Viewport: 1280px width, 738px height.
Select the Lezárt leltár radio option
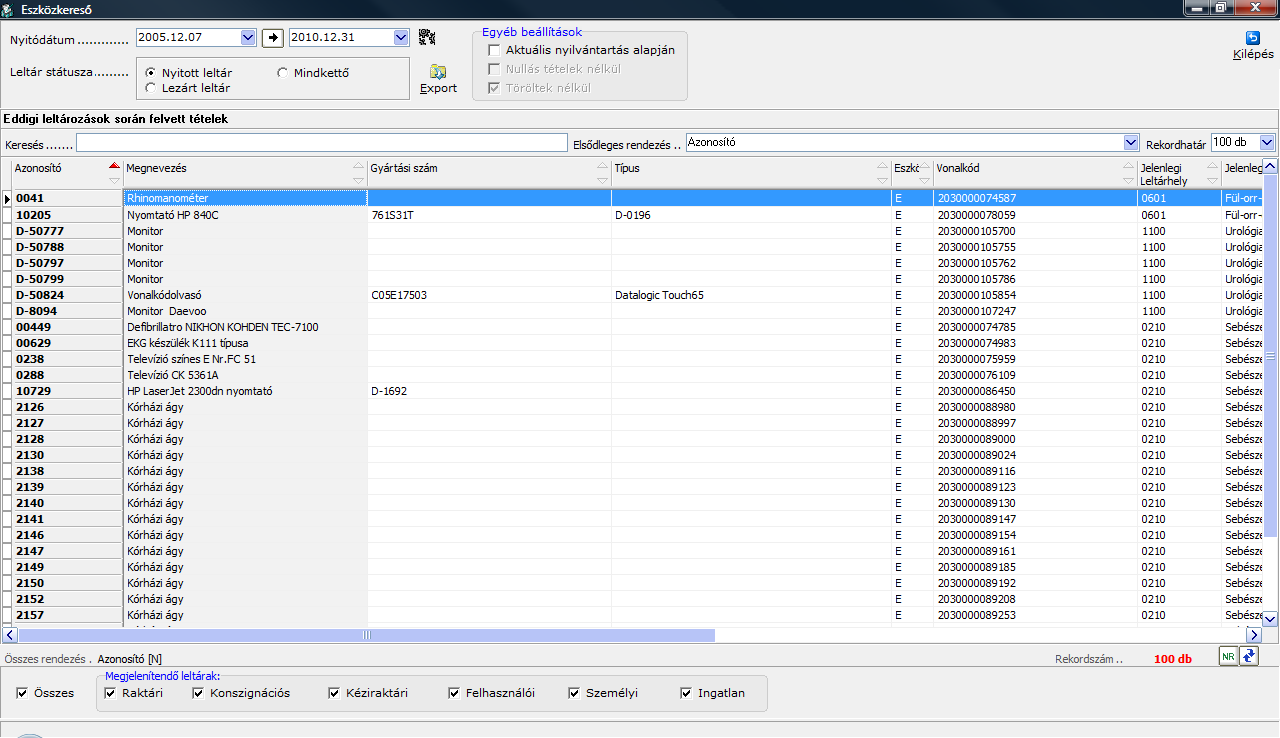151,88
